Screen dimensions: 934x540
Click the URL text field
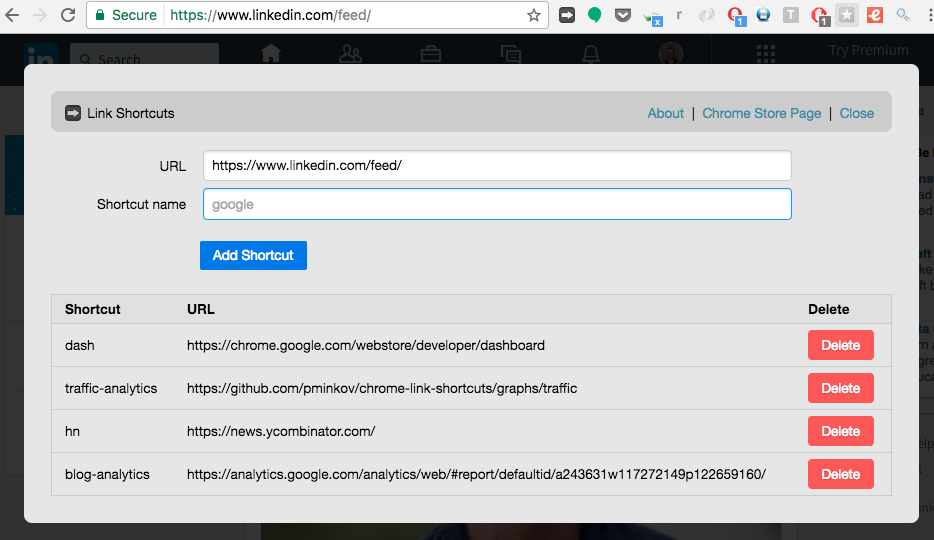pyautogui.click(x=497, y=165)
